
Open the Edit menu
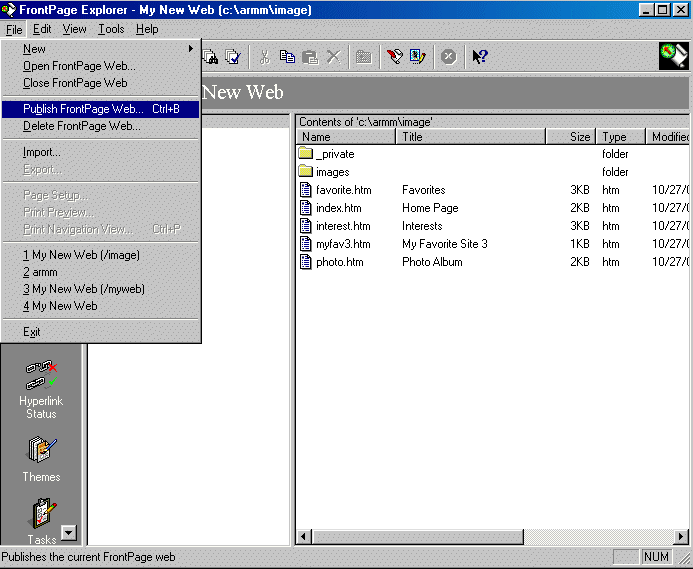point(42,29)
